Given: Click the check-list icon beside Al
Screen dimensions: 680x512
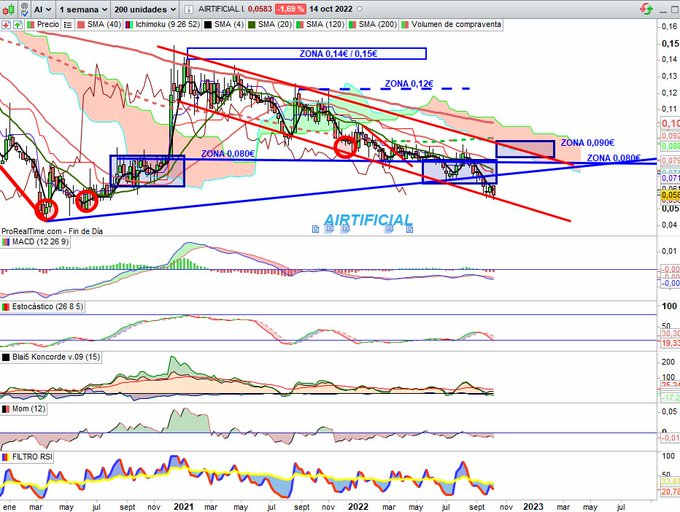Looking at the screenshot, I should (x=25, y=9).
